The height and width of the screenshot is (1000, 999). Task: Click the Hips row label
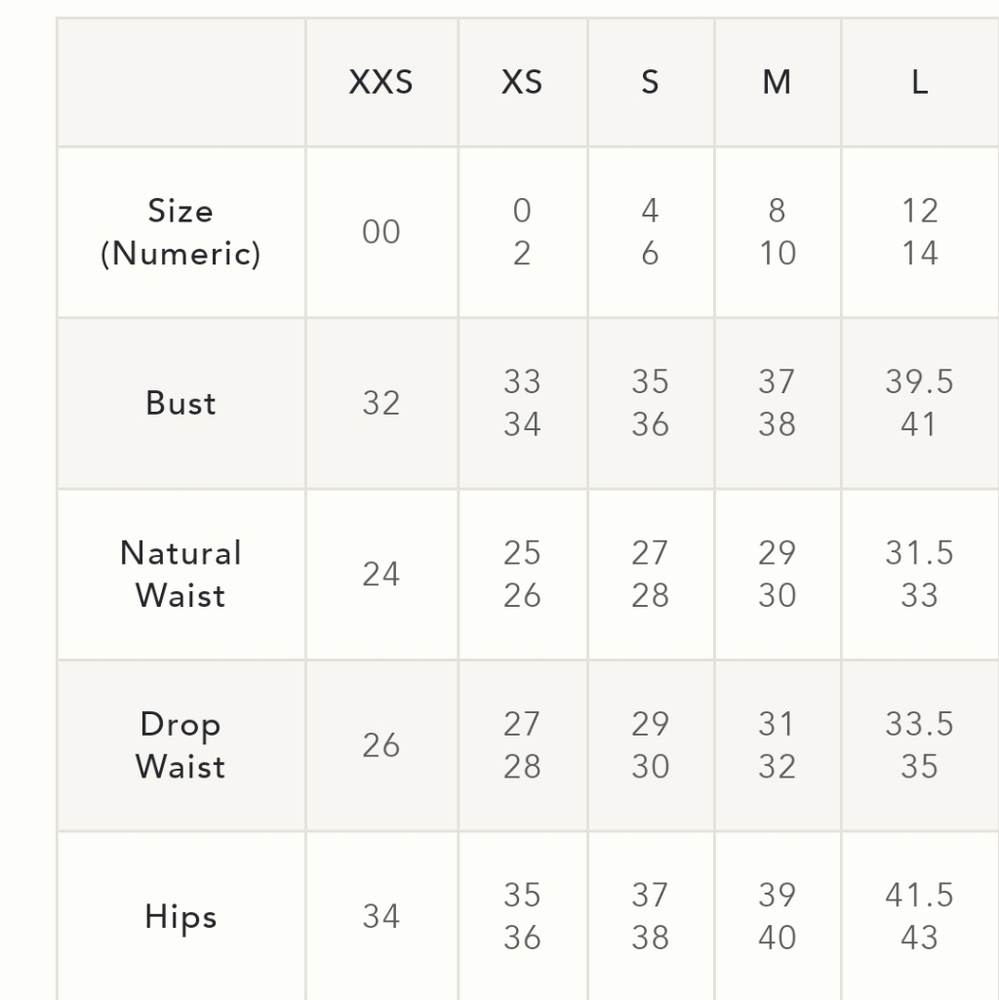(x=181, y=916)
